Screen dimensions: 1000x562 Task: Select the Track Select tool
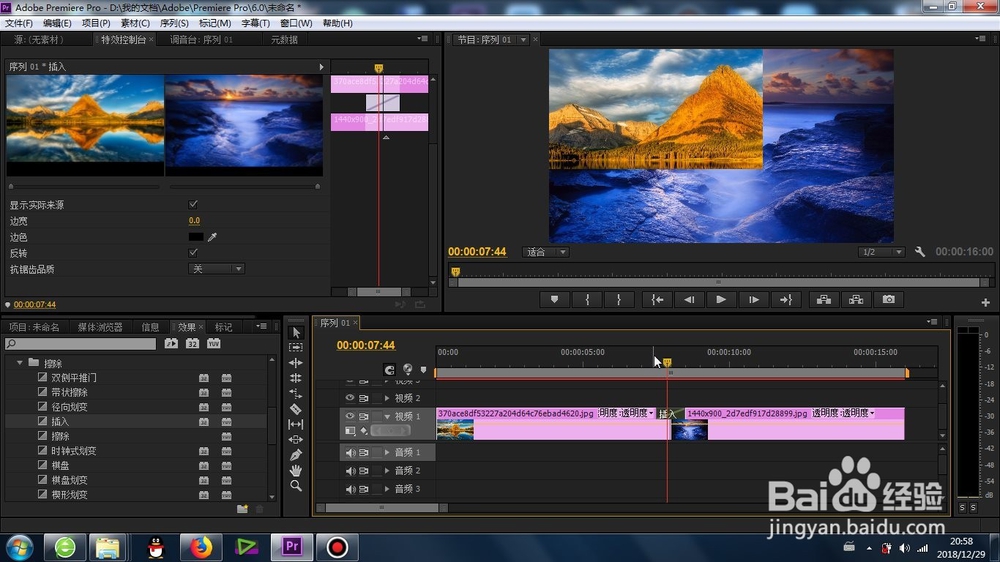tap(296, 348)
